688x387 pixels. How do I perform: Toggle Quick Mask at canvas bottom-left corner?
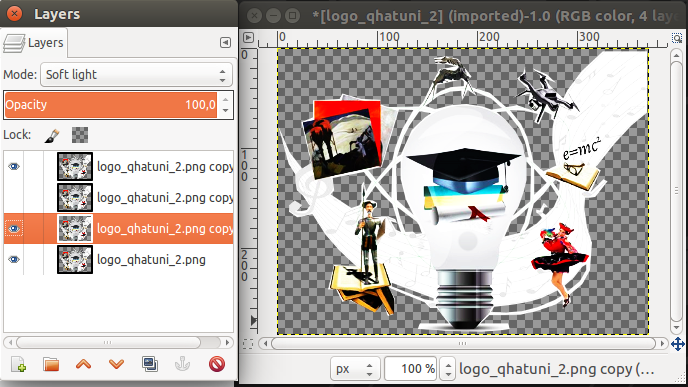(248, 344)
